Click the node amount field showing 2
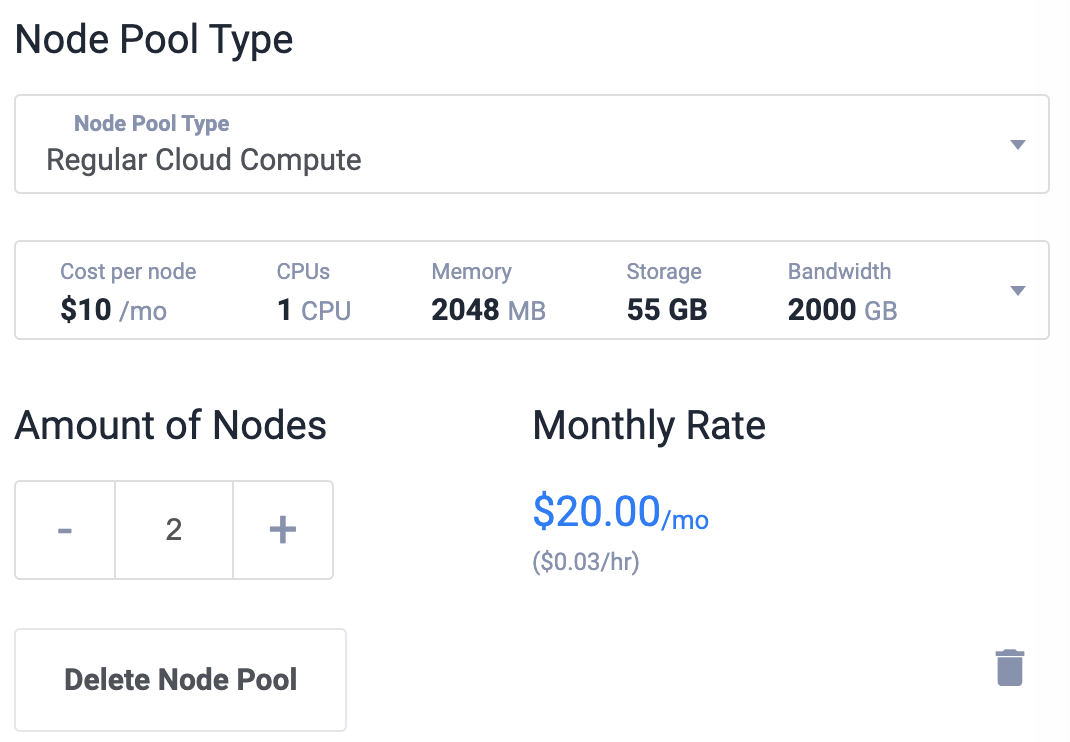Image resolution: width=1070 pixels, height=742 pixels. [174, 530]
